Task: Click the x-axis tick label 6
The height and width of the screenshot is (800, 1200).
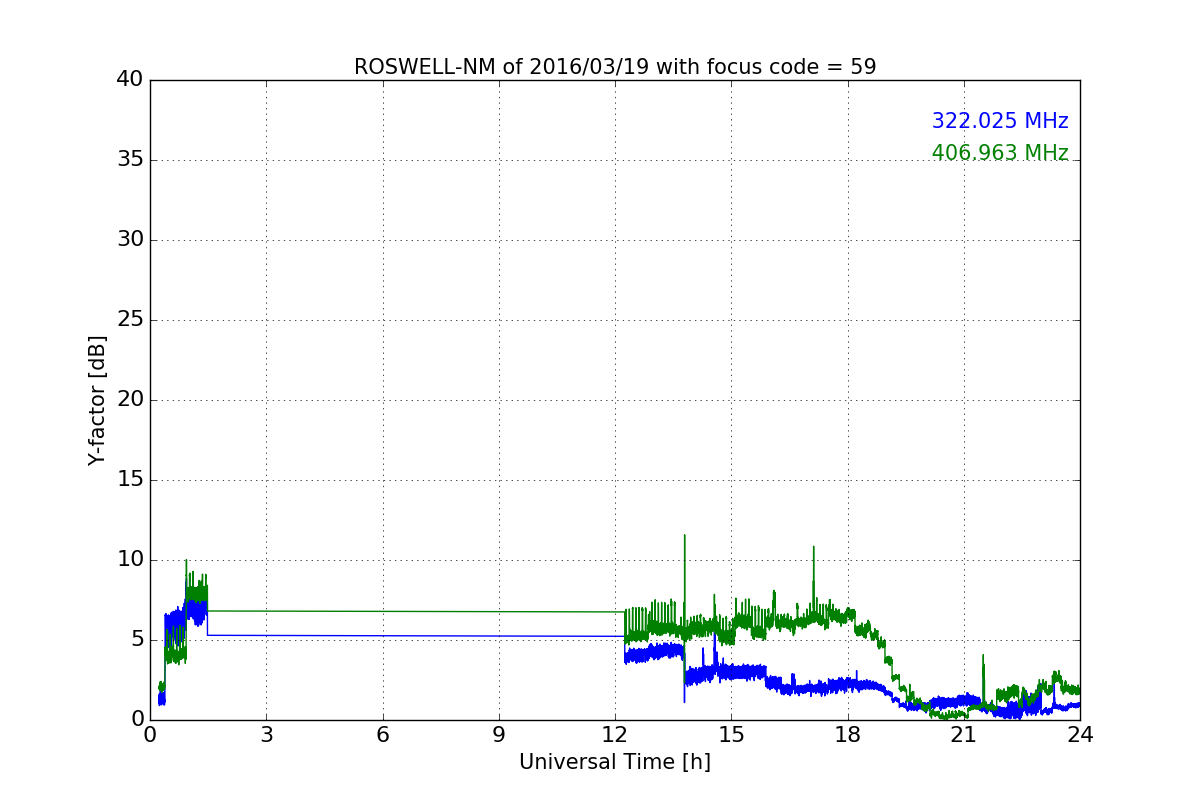Action: coord(382,734)
